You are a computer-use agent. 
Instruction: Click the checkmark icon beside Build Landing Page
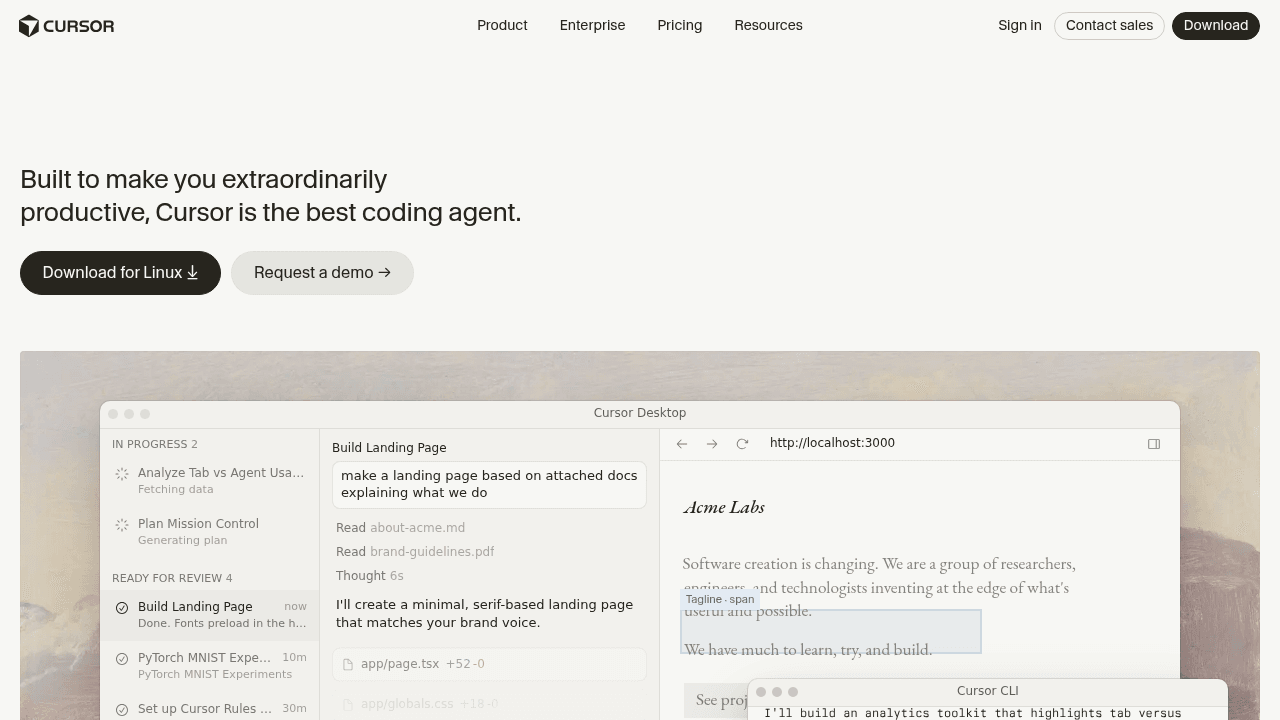point(122,608)
